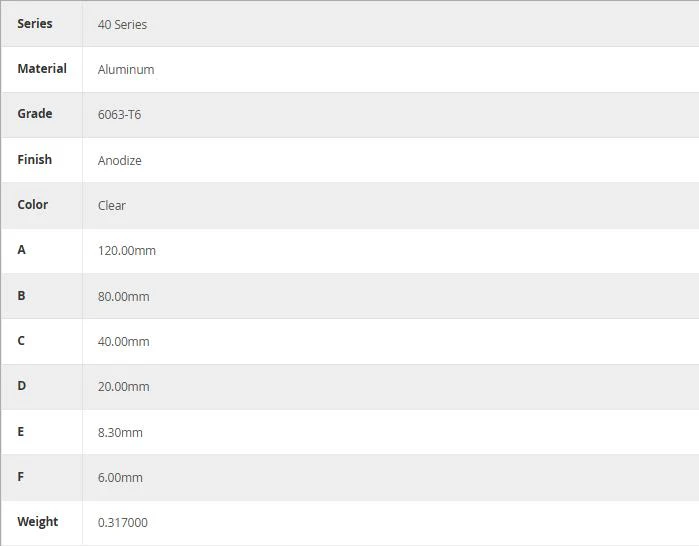
Task: Click the Weight row label
Action: click(38, 521)
